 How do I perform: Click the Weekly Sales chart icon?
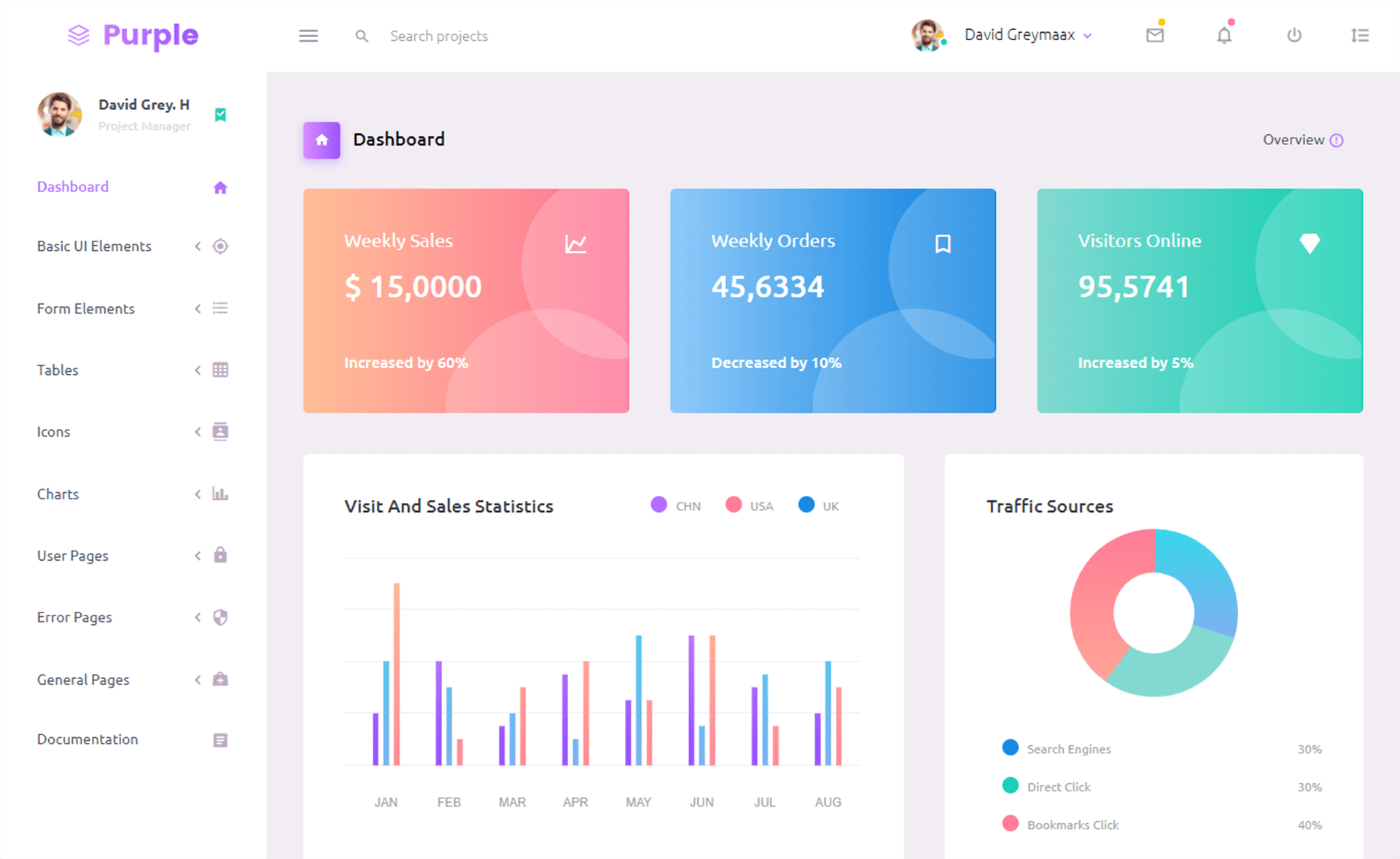tap(576, 243)
